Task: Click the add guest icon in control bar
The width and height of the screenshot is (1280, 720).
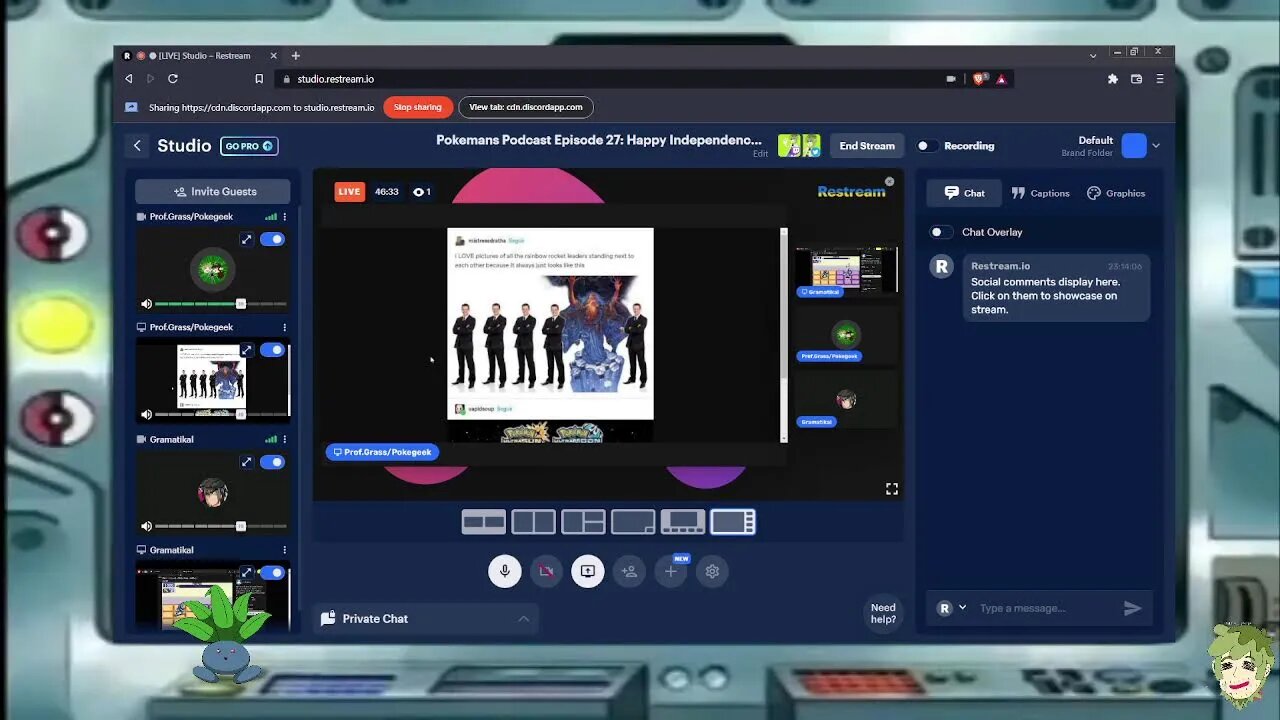Action: click(x=629, y=571)
